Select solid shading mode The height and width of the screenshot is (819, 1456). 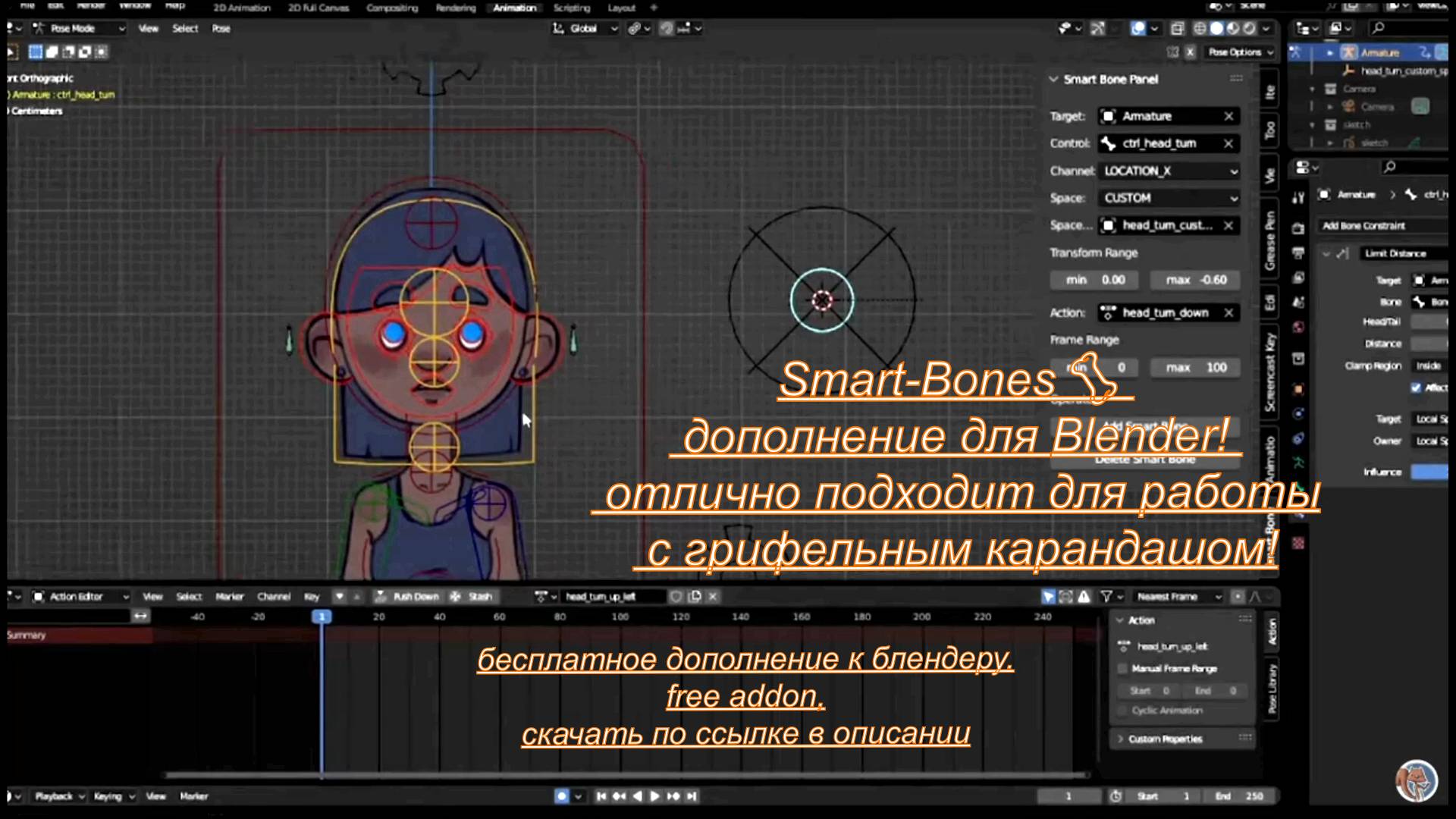(x=1216, y=28)
